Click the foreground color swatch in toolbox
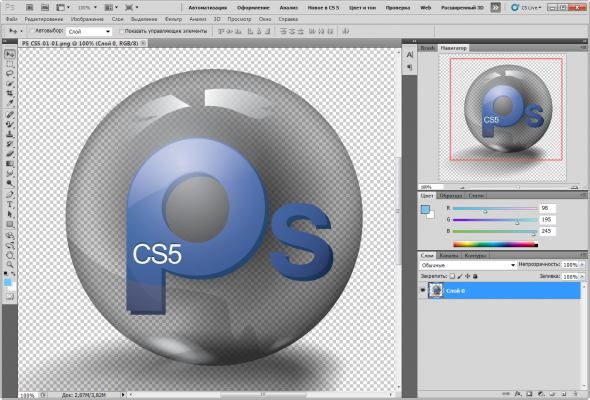The image size is (590, 400). click(8, 282)
